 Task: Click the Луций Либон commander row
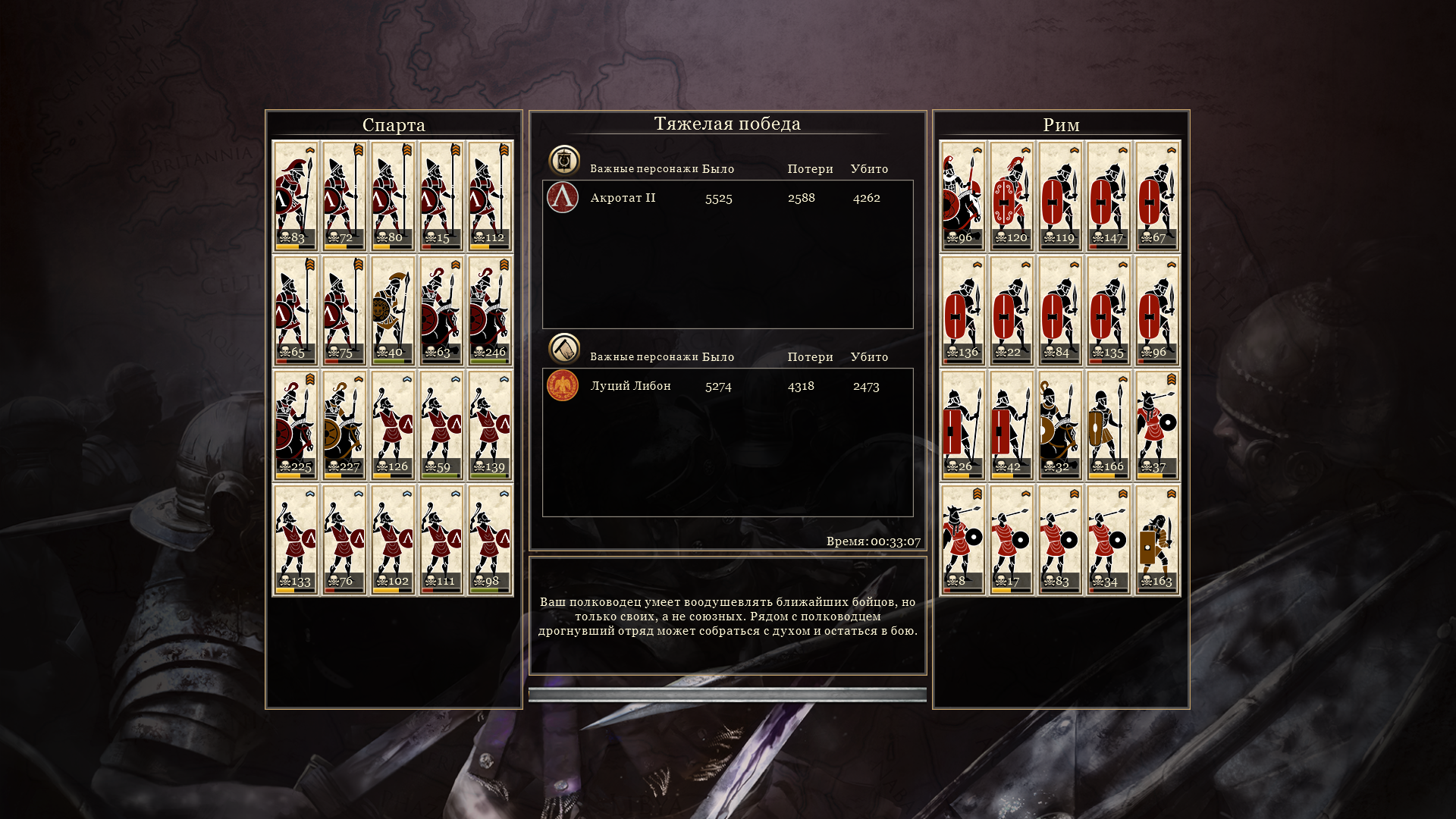[x=728, y=386]
